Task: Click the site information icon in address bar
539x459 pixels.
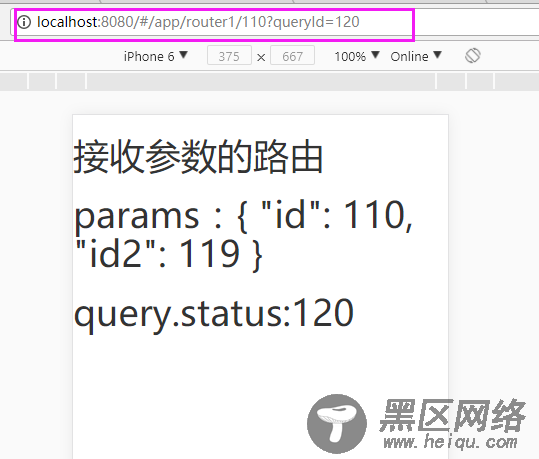Action: pyautogui.click(x=24, y=22)
